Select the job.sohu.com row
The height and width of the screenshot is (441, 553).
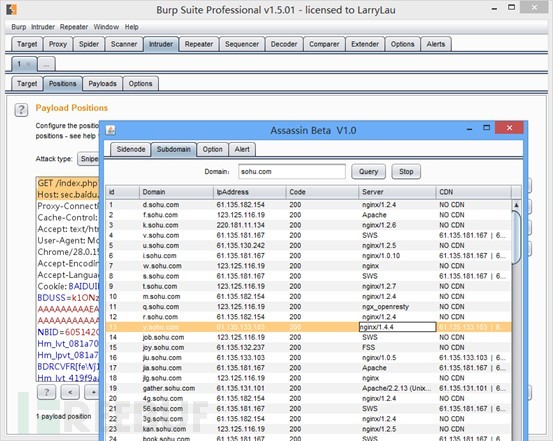(x=308, y=337)
